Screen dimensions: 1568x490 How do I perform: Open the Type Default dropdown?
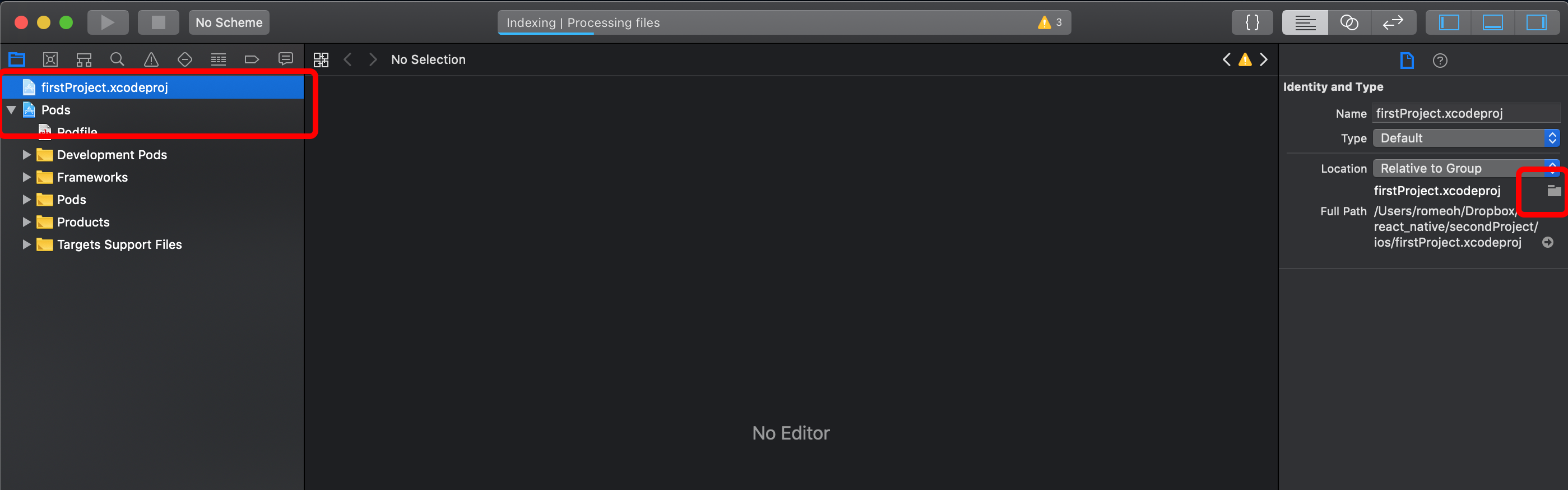pyautogui.click(x=1467, y=138)
